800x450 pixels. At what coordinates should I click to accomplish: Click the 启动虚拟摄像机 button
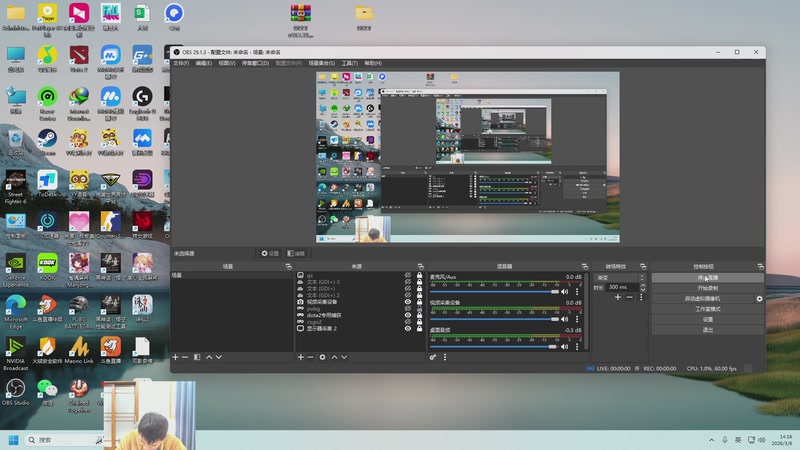pyautogui.click(x=703, y=299)
